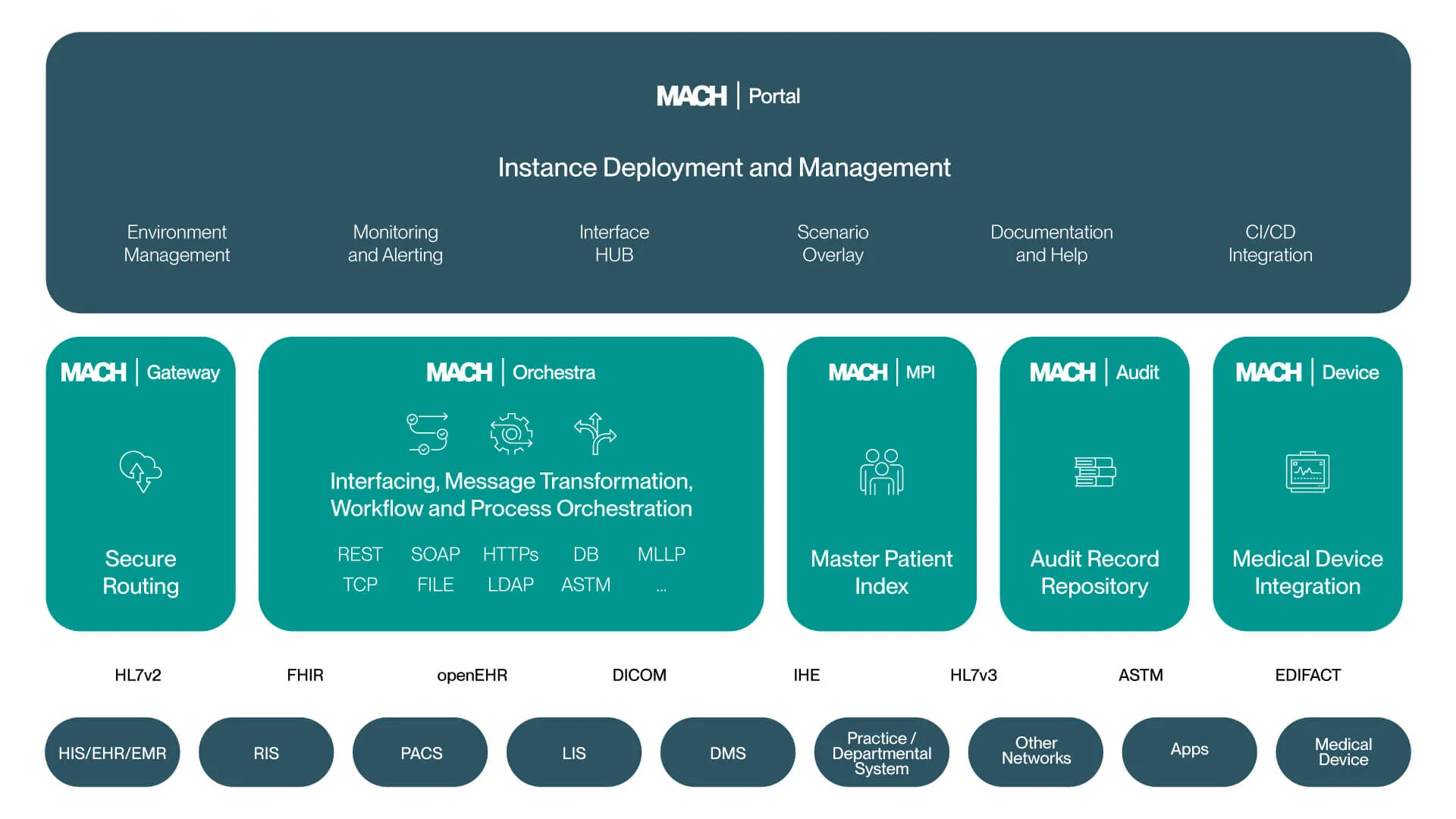Screen dimensions: 1456x819
Task: Click the MACH Audit logo
Action: pyautogui.click(x=1094, y=372)
